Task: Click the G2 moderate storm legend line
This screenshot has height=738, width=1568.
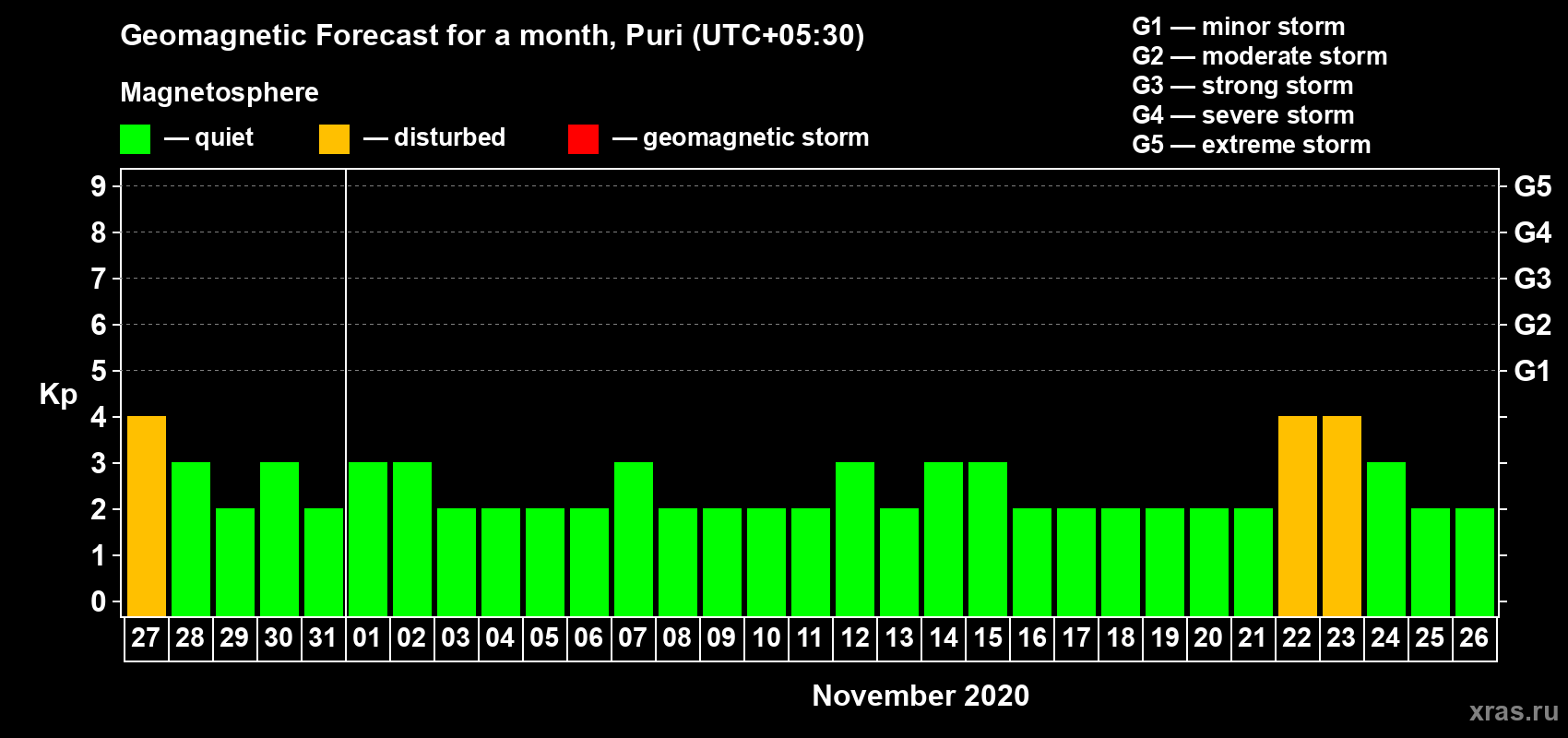Action: pyautogui.click(x=1260, y=56)
